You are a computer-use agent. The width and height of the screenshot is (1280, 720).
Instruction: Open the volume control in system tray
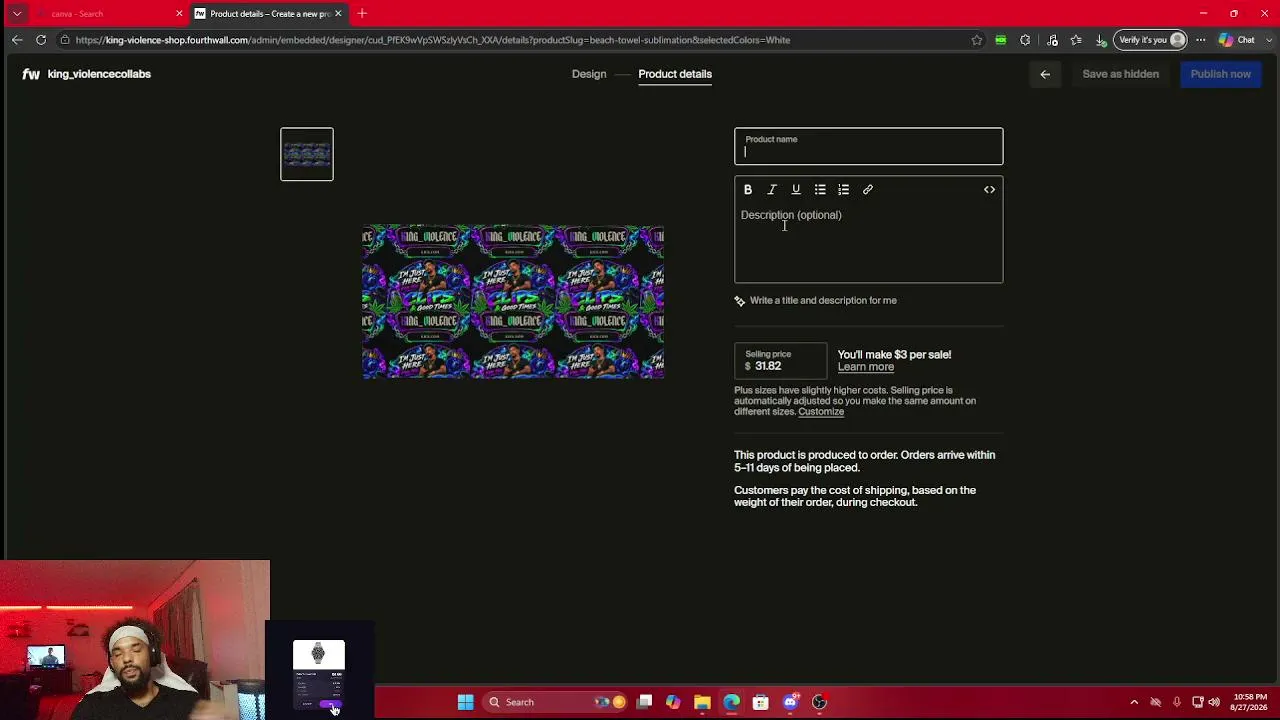click(1214, 702)
